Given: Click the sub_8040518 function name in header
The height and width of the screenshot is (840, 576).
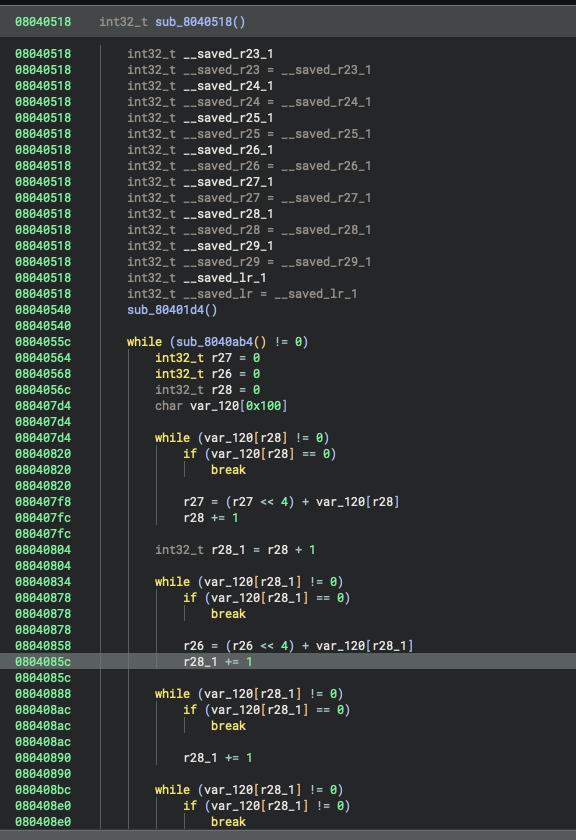Looking at the screenshot, I should point(200,22).
